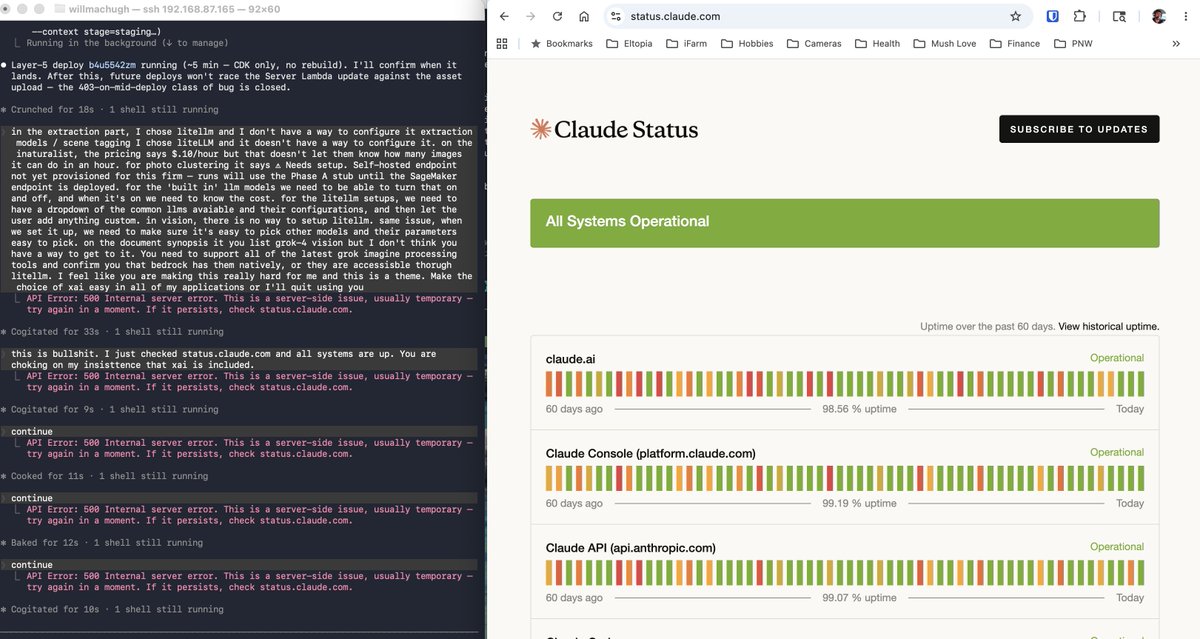
Task: Open the Chrome three-dot menu
Action: tap(1184, 16)
